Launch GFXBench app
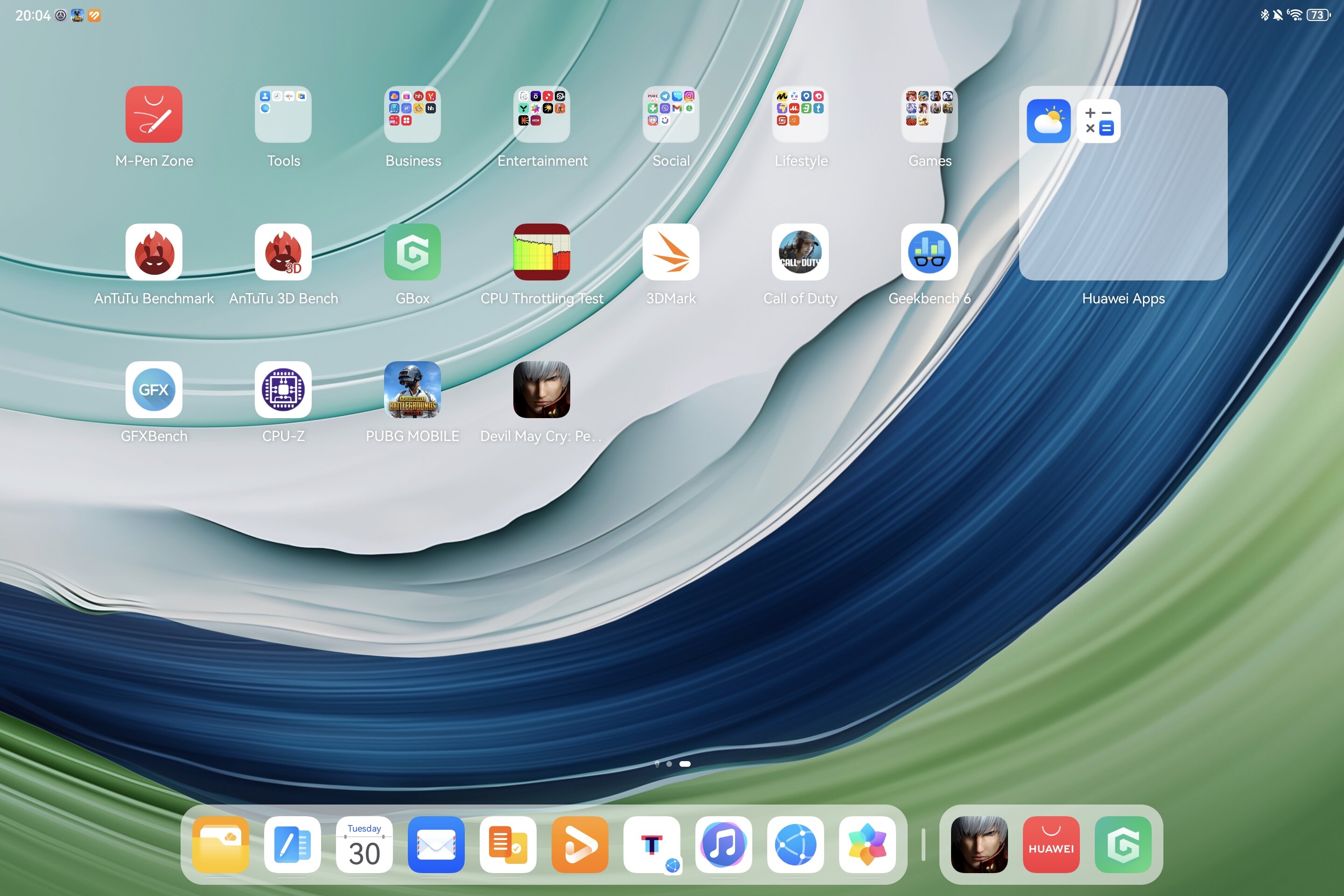This screenshot has width=1344, height=896. pyautogui.click(x=154, y=390)
